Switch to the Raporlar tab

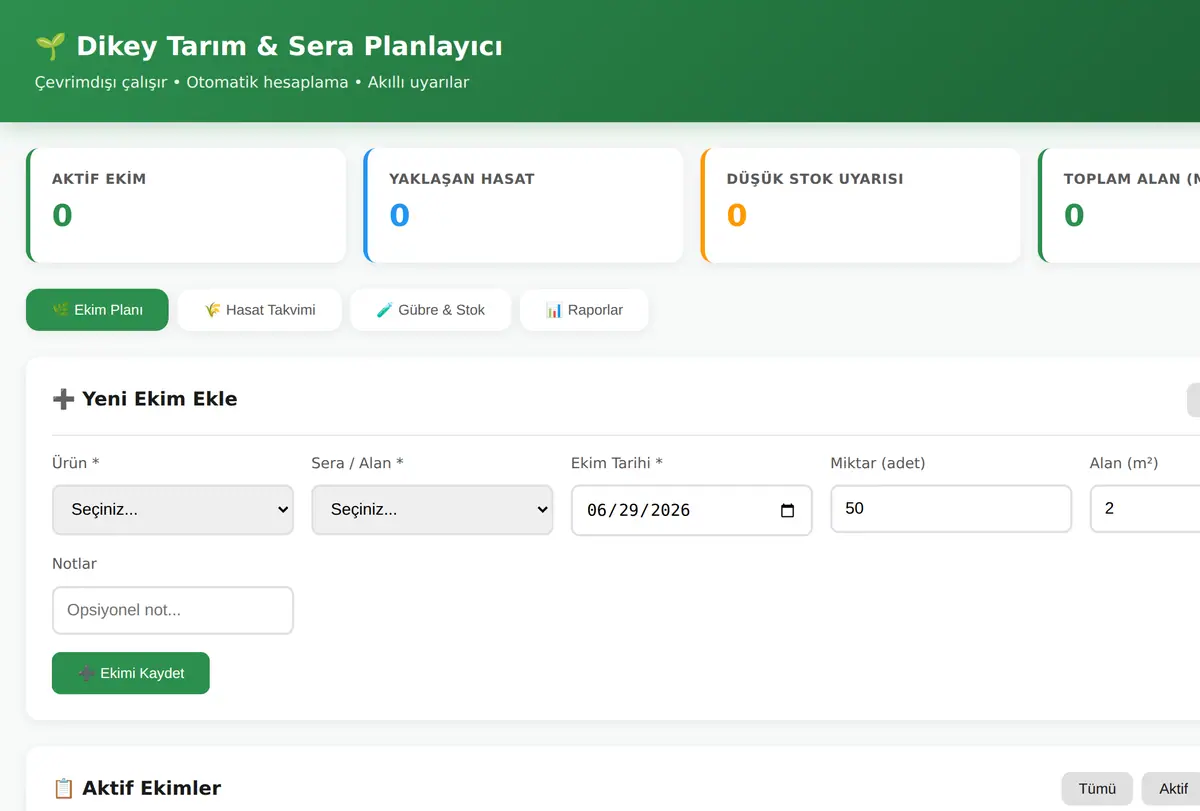coord(584,310)
